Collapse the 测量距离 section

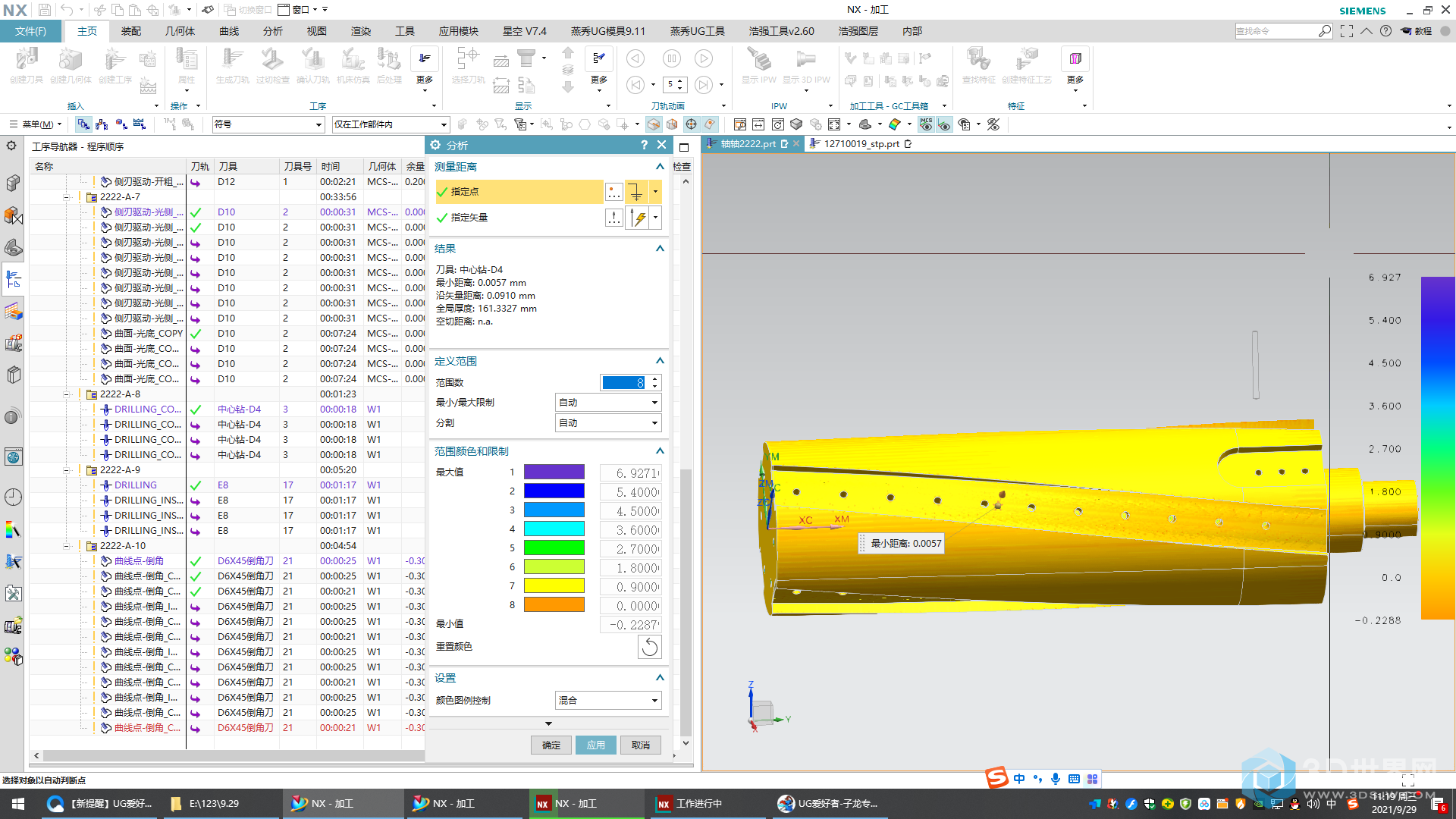[x=660, y=167]
